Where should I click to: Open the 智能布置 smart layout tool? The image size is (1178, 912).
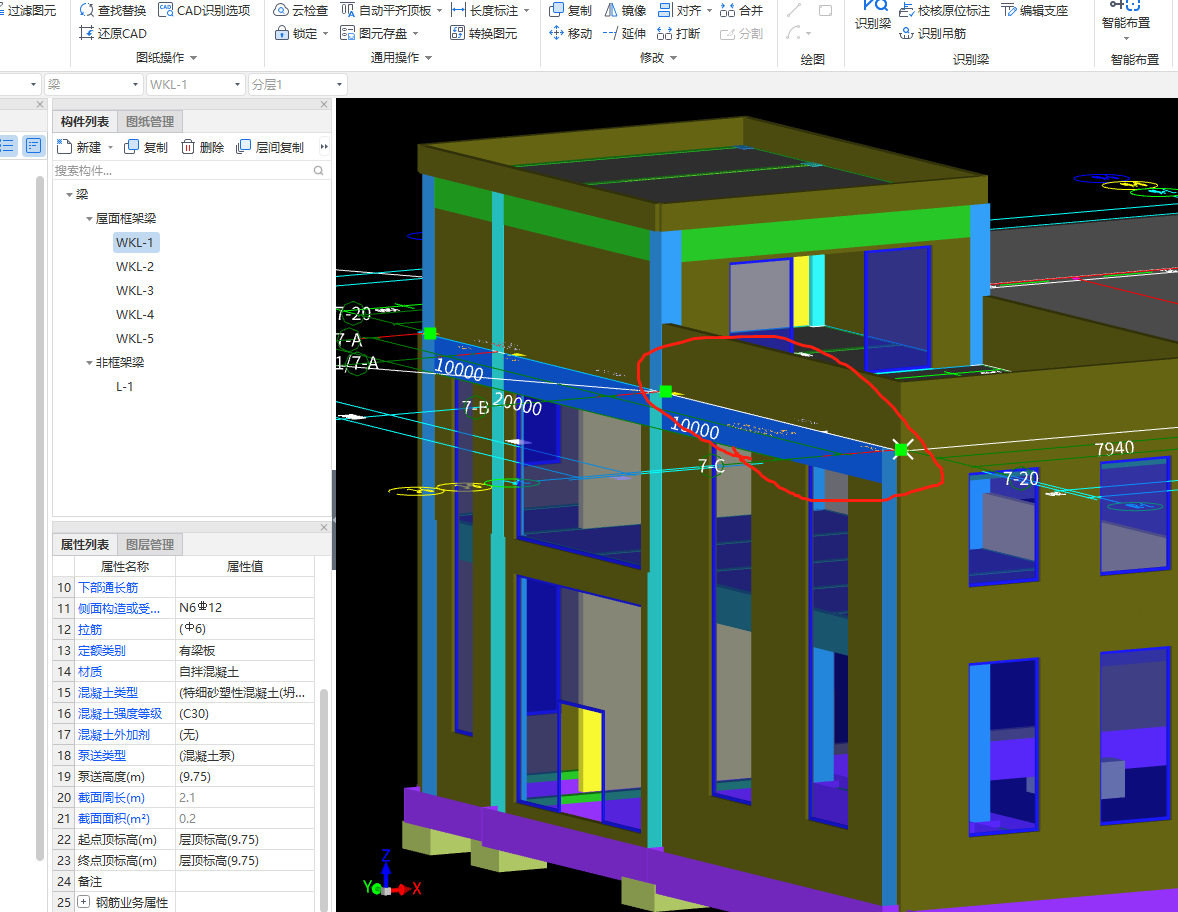[x=1125, y=20]
